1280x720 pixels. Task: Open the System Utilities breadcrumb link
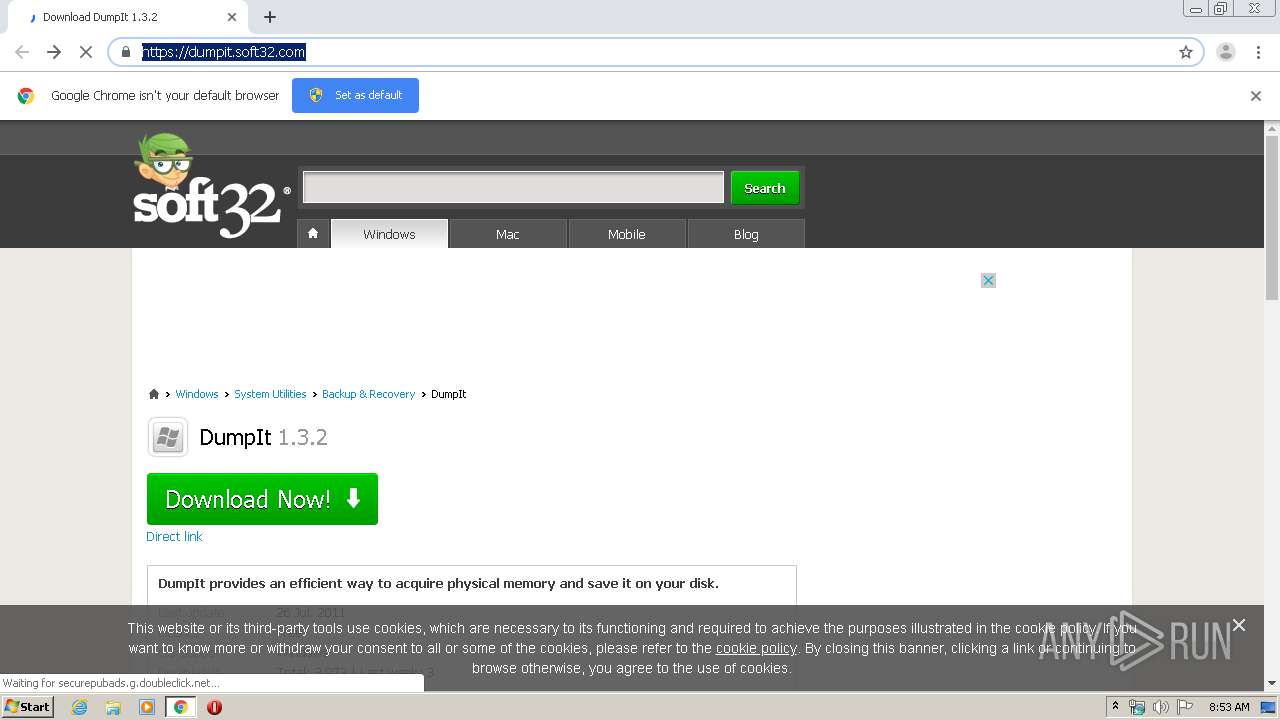coord(270,394)
